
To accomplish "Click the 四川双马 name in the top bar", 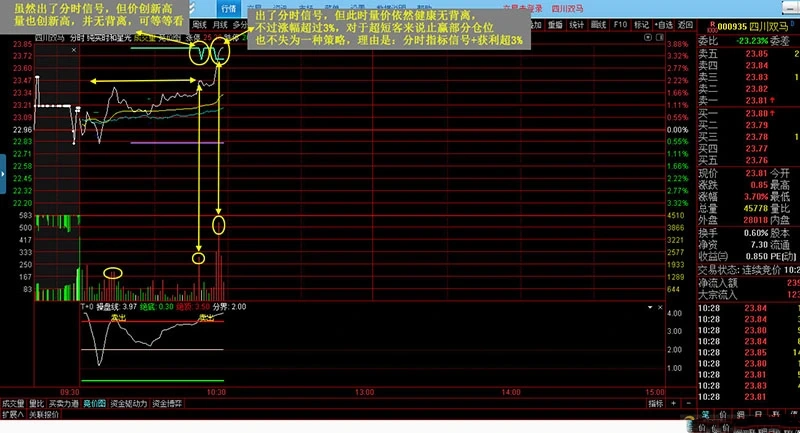I will tap(567, 9).
